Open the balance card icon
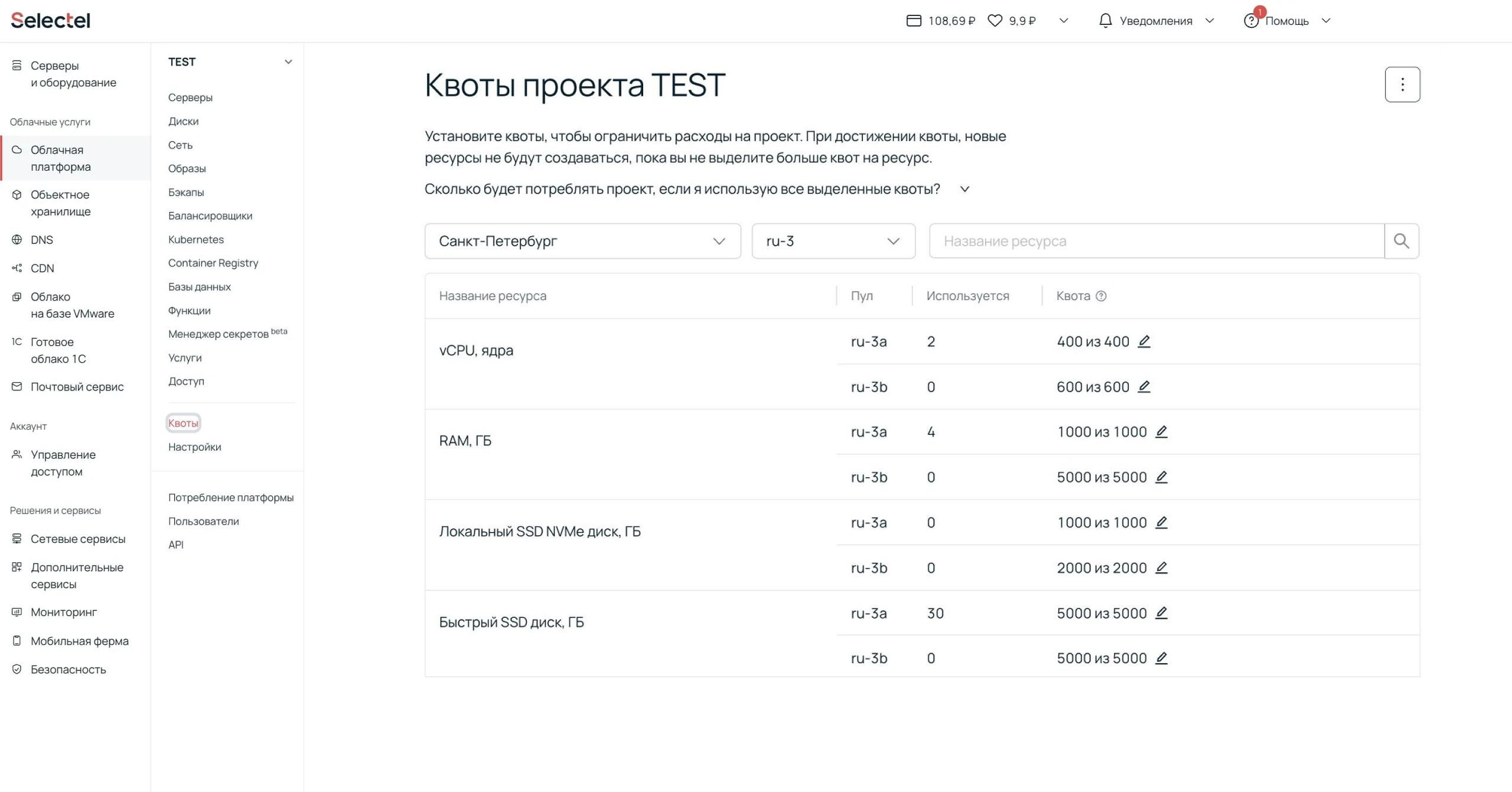The width and height of the screenshot is (1512, 792). click(x=913, y=21)
